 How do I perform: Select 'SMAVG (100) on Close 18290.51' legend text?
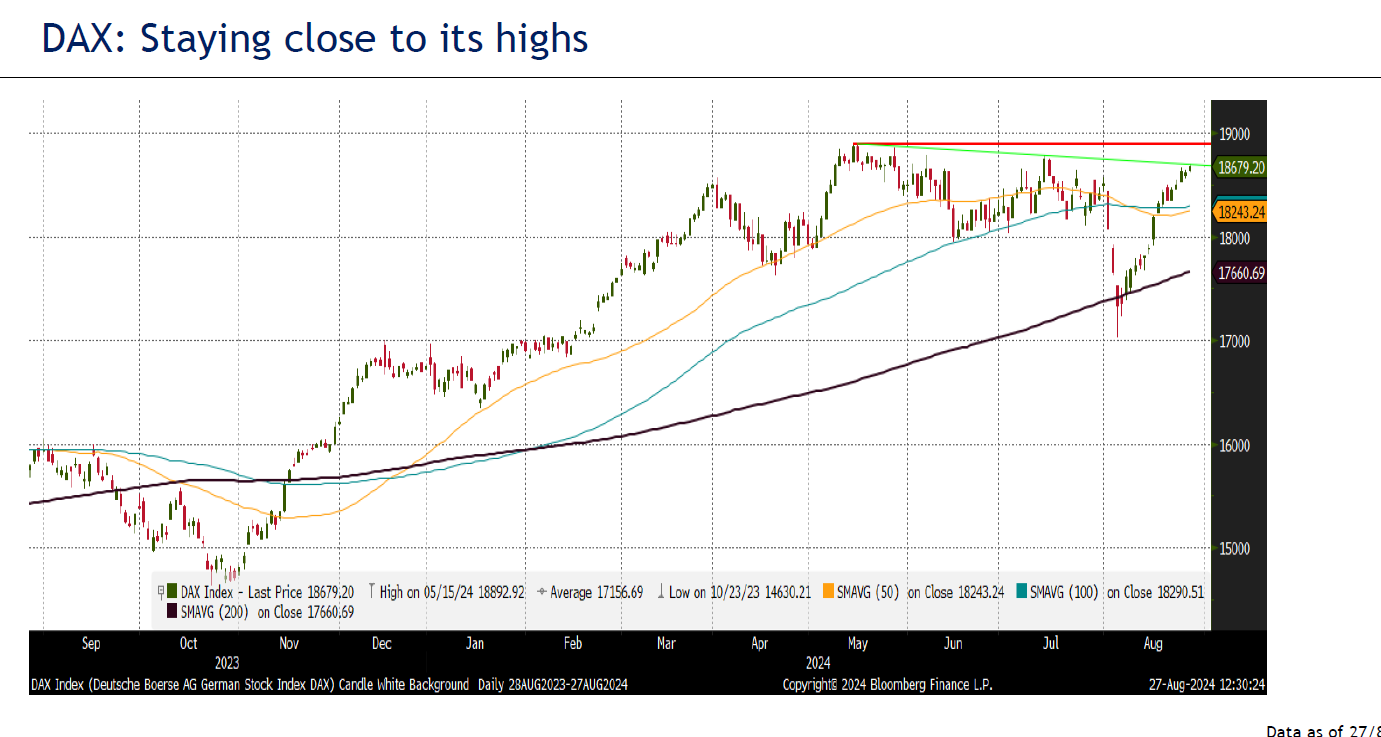click(x=1118, y=592)
